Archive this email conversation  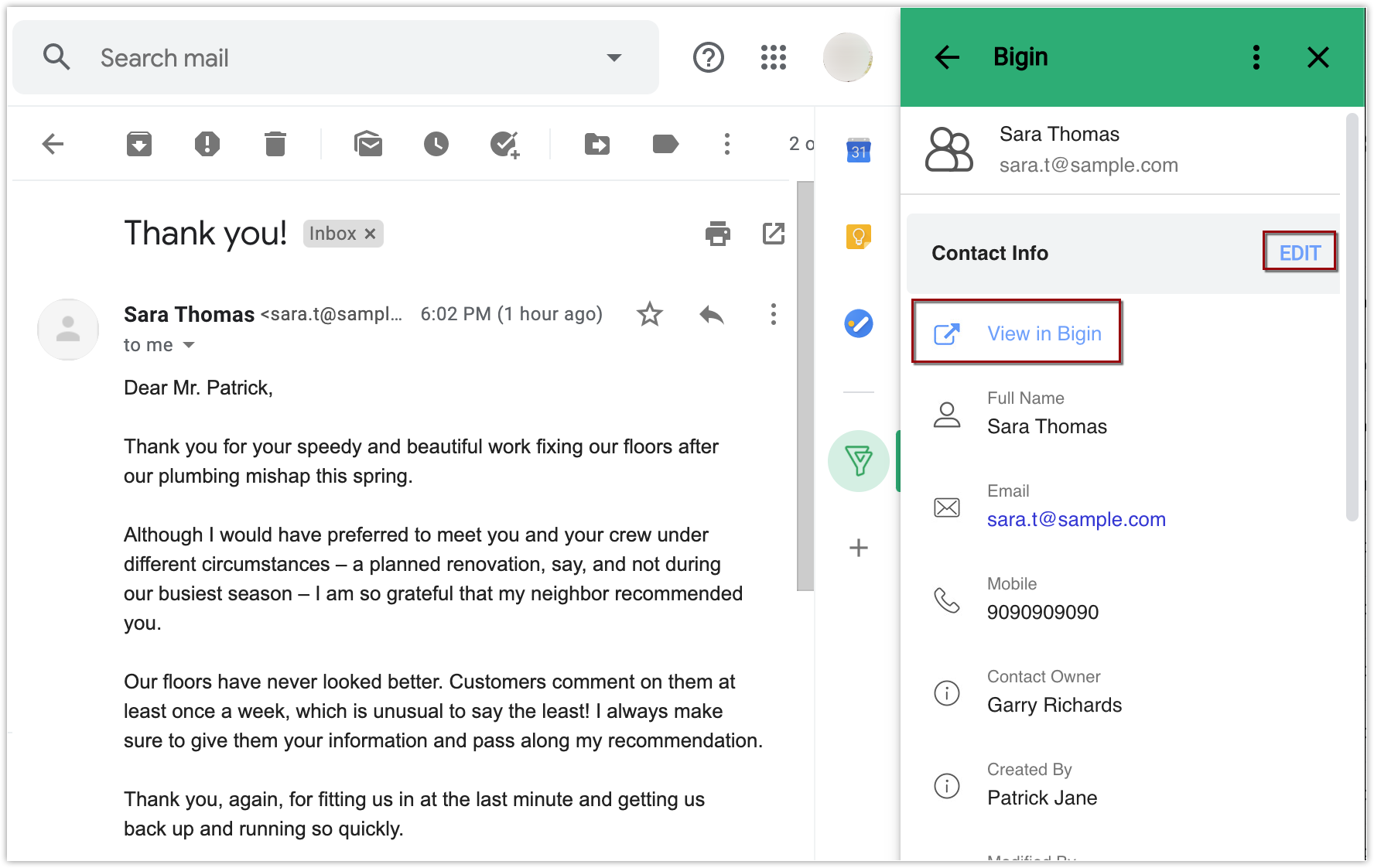tap(139, 144)
